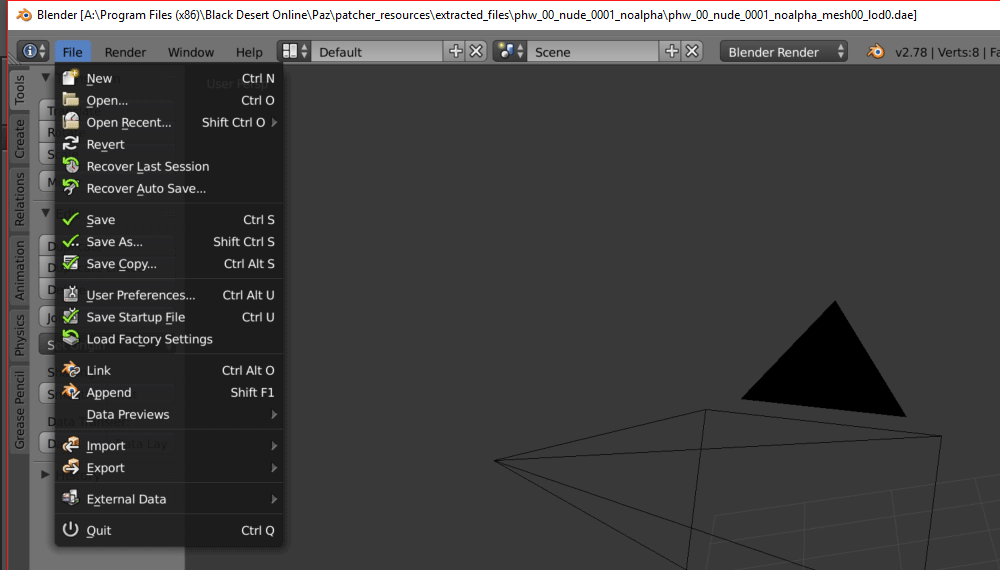Select Quit in the File menu
1000x570 pixels.
[99, 531]
